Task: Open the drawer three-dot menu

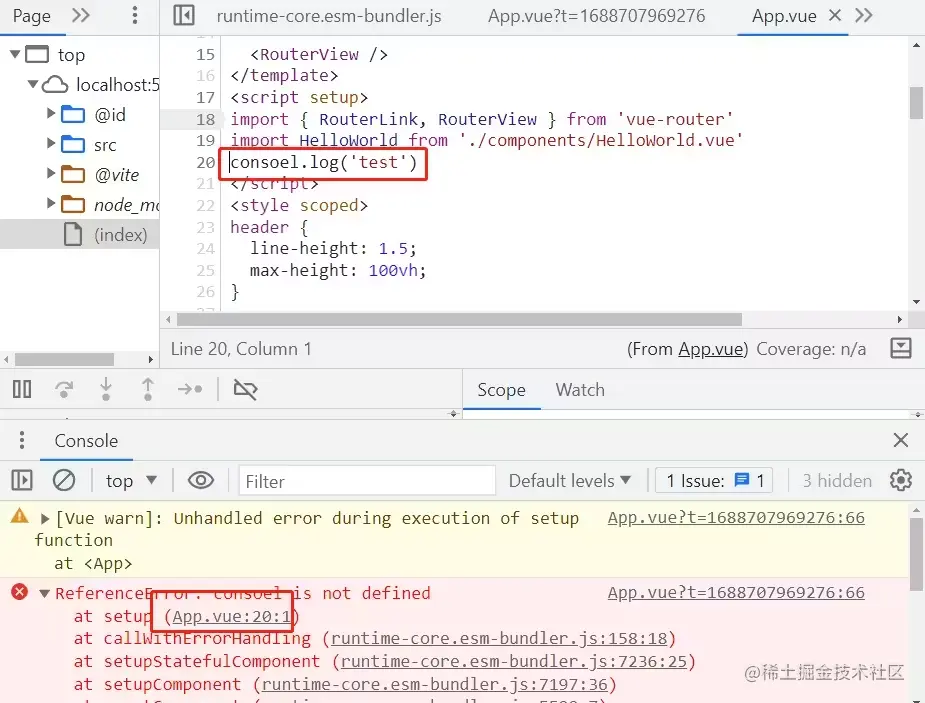Action: [22, 440]
